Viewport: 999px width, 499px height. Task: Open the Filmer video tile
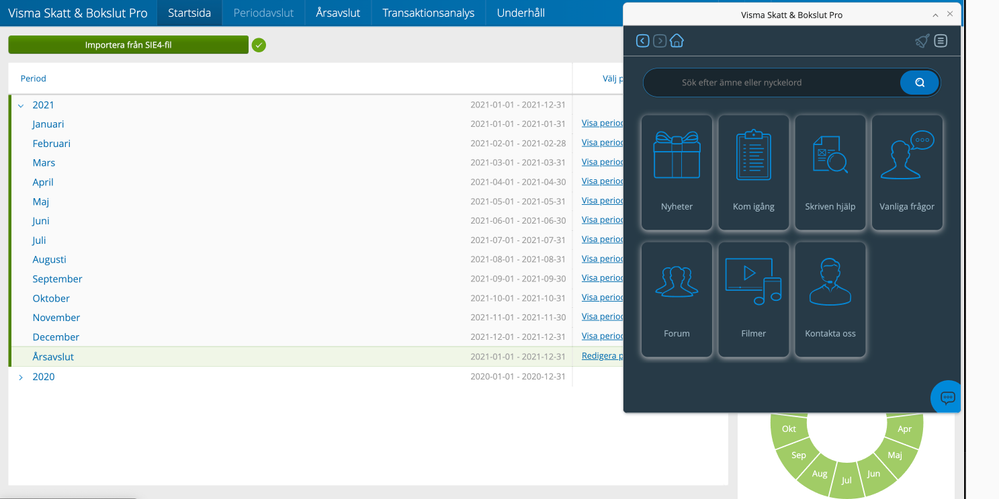pyautogui.click(x=753, y=298)
